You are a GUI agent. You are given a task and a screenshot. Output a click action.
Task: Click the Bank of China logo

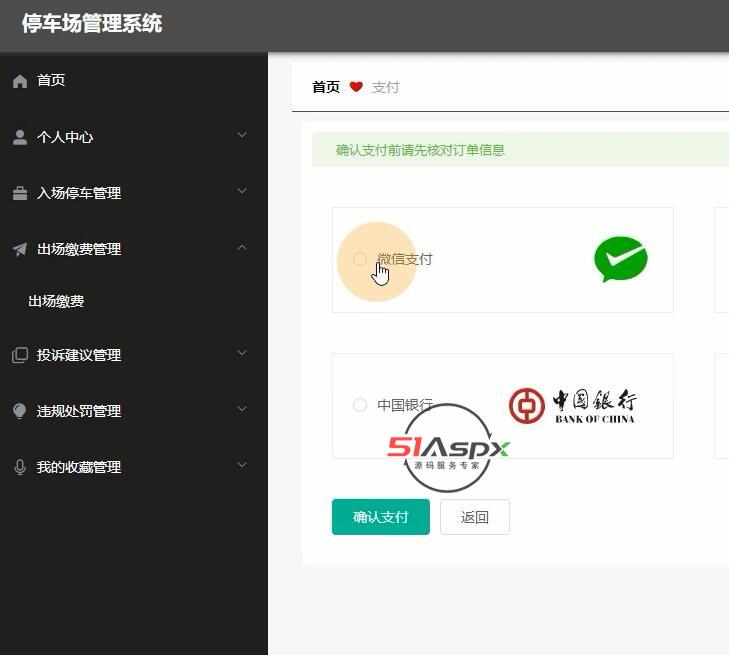[572, 406]
